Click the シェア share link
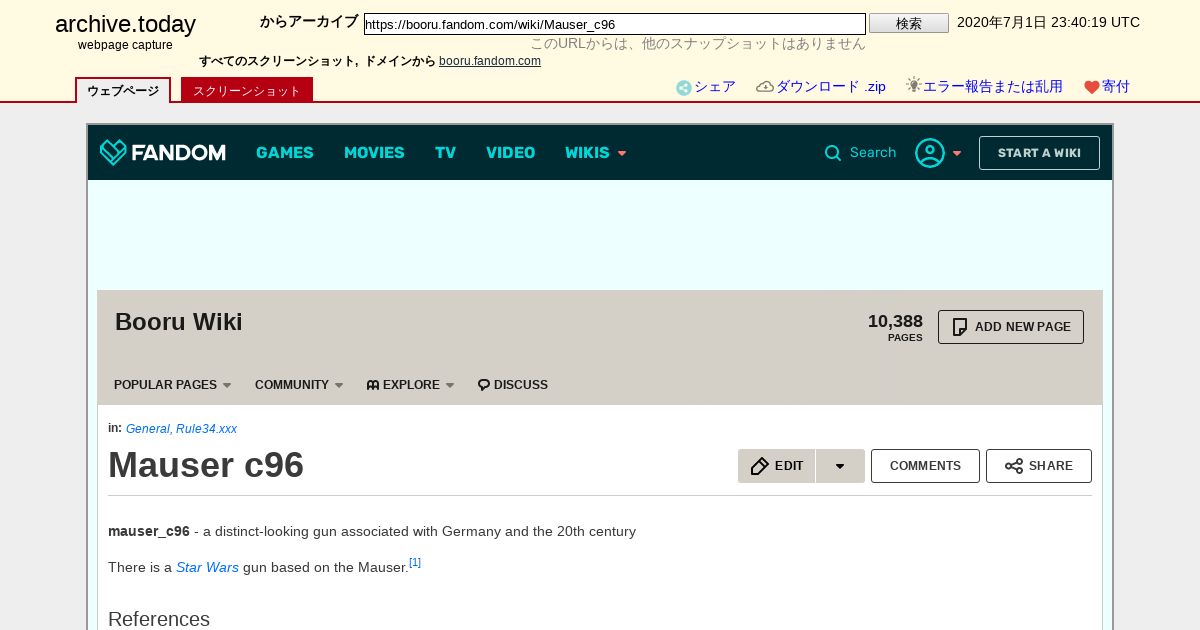The height and width of the screenshot is (630, 1200). pos(715,87)
